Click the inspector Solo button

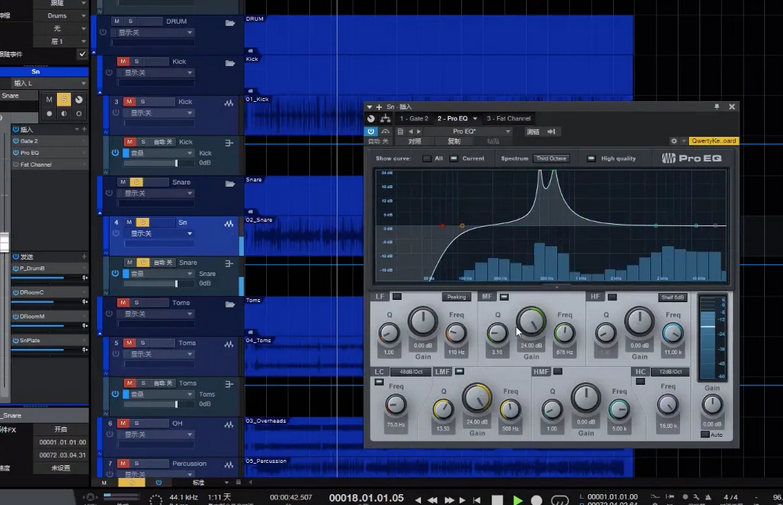(x=64, y=99)
